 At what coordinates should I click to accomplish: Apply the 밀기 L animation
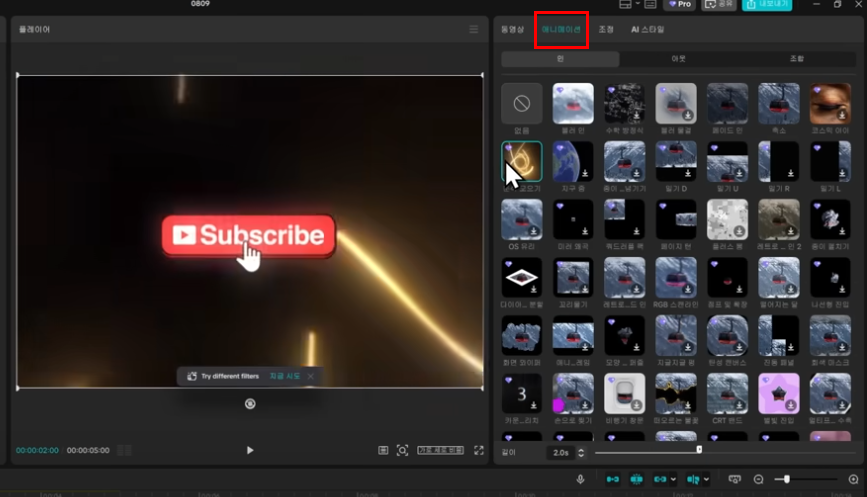pyautogui.click(x=830, y=161)
